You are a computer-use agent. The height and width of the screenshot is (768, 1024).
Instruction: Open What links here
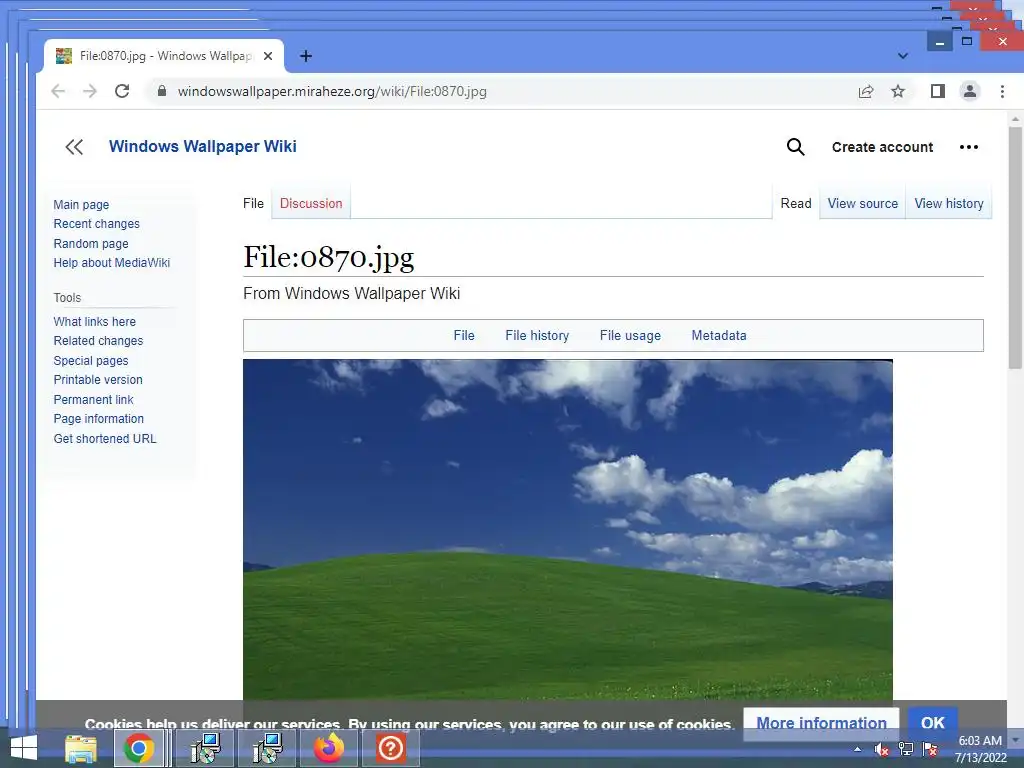[95, 321]
